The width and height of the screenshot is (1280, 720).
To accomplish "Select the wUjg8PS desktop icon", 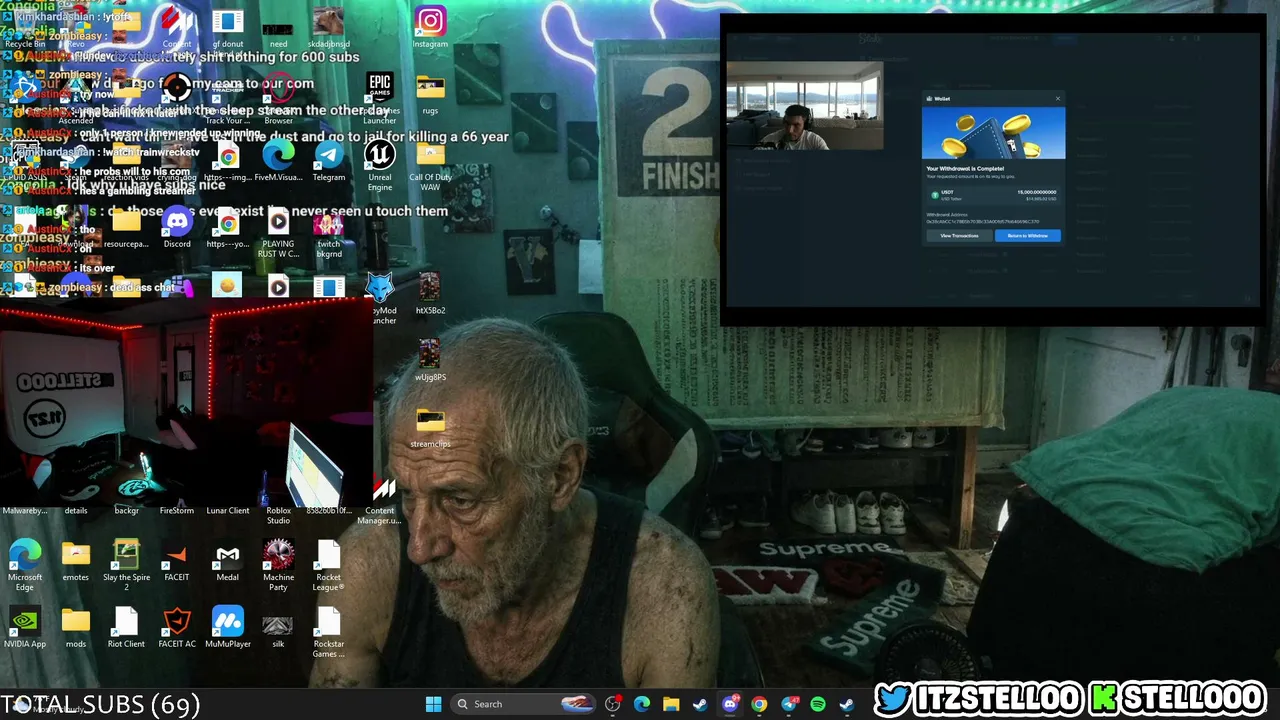I will (430, 361).
